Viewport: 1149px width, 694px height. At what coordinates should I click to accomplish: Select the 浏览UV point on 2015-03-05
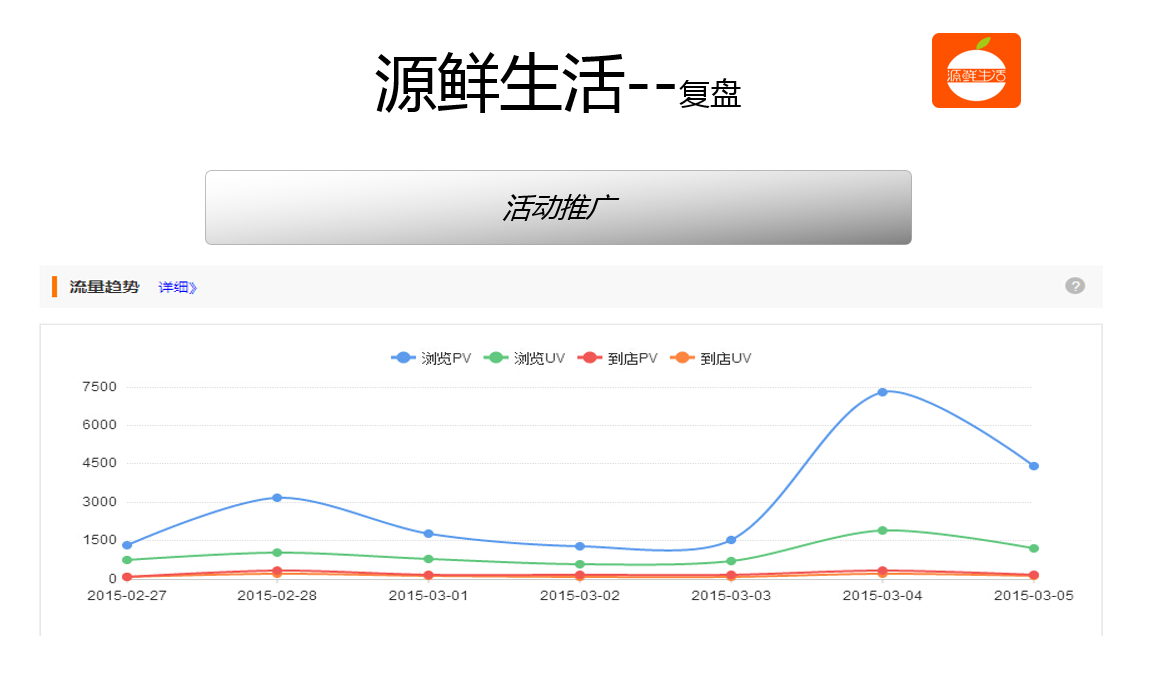[1033, 548]
